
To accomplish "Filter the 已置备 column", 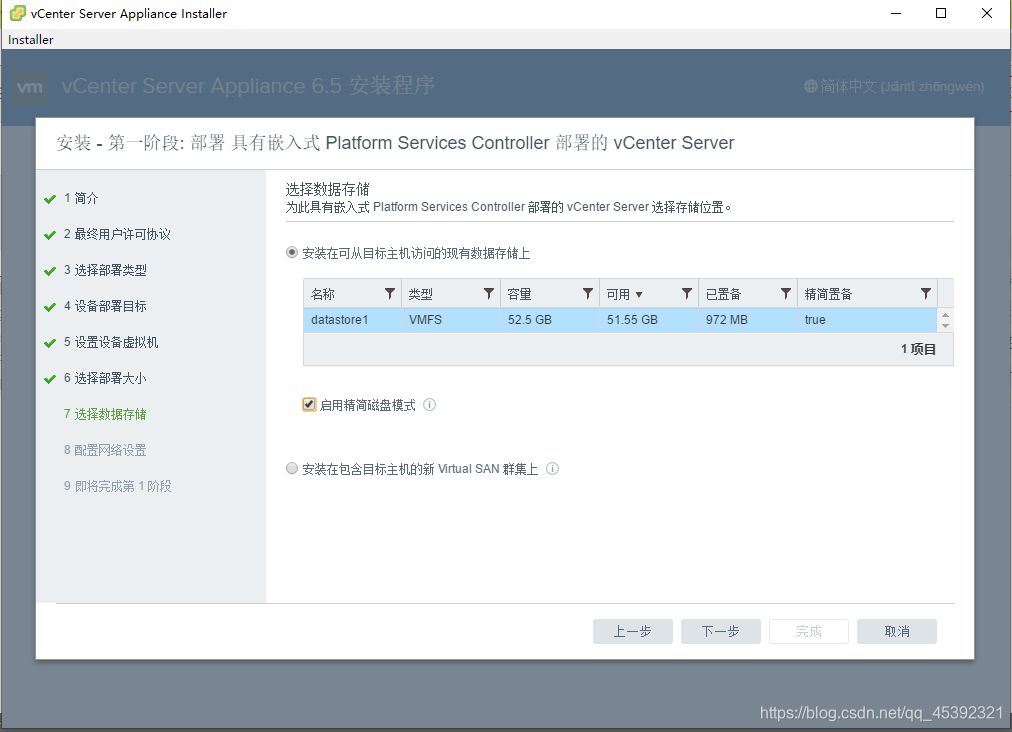I will pos(785,294).
